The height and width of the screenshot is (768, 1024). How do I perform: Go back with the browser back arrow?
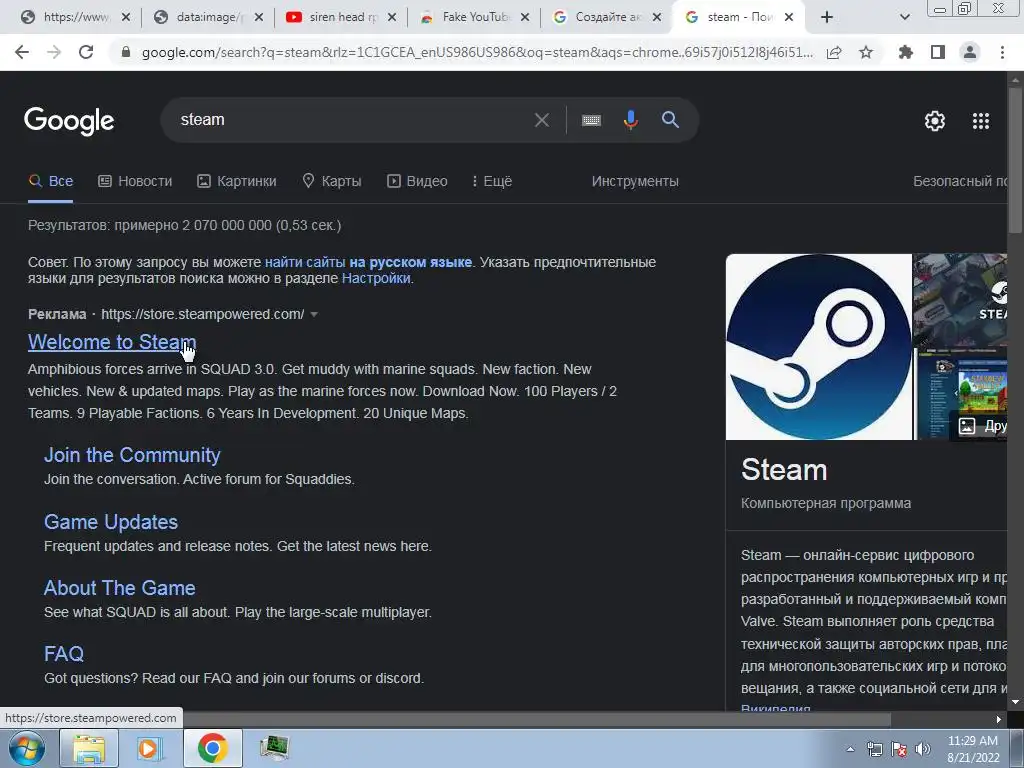click(x=22, y=52)
